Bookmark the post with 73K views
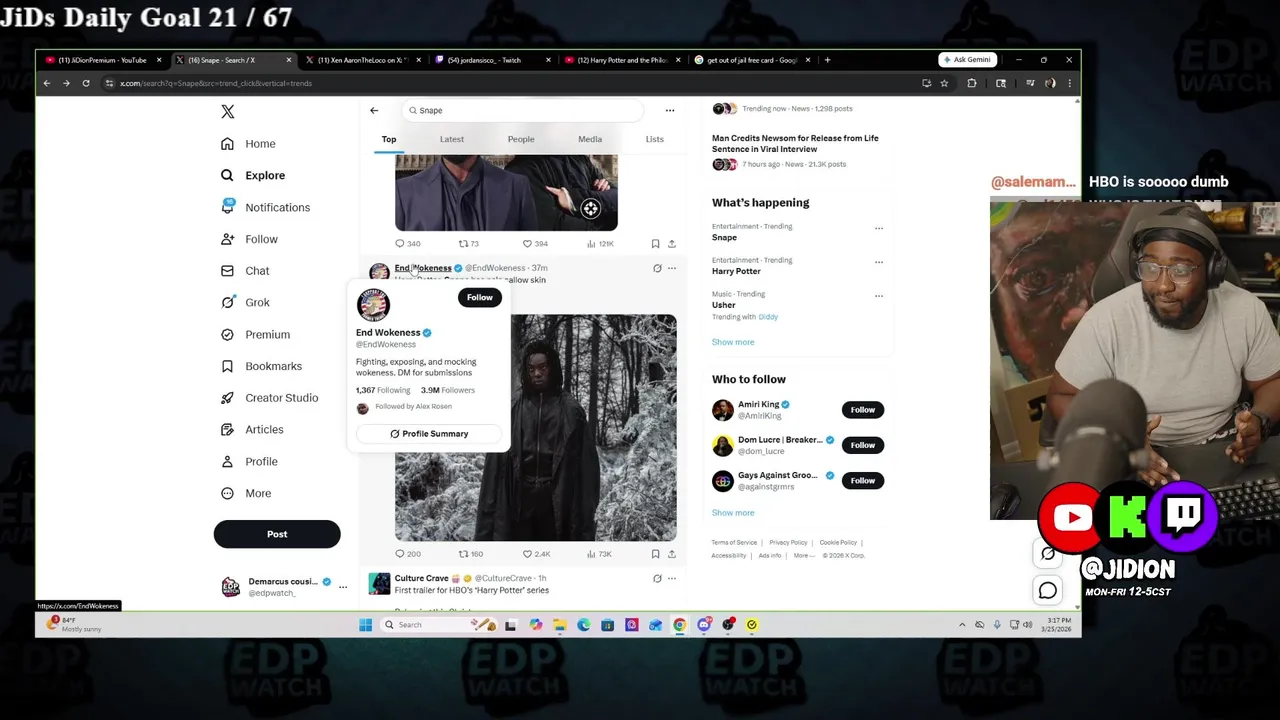 [655, 553]
